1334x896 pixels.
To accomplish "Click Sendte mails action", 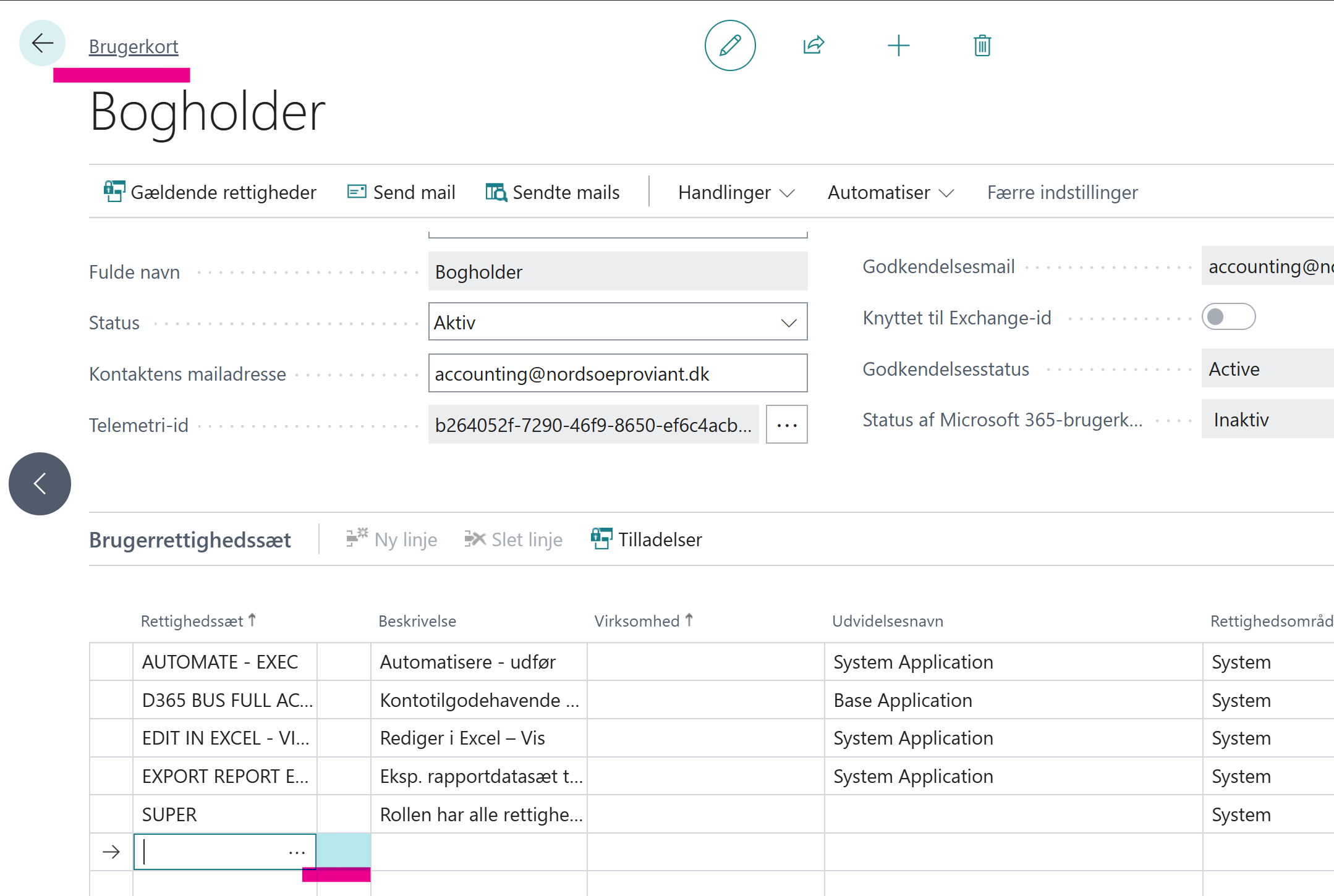I will pos(553,192).
